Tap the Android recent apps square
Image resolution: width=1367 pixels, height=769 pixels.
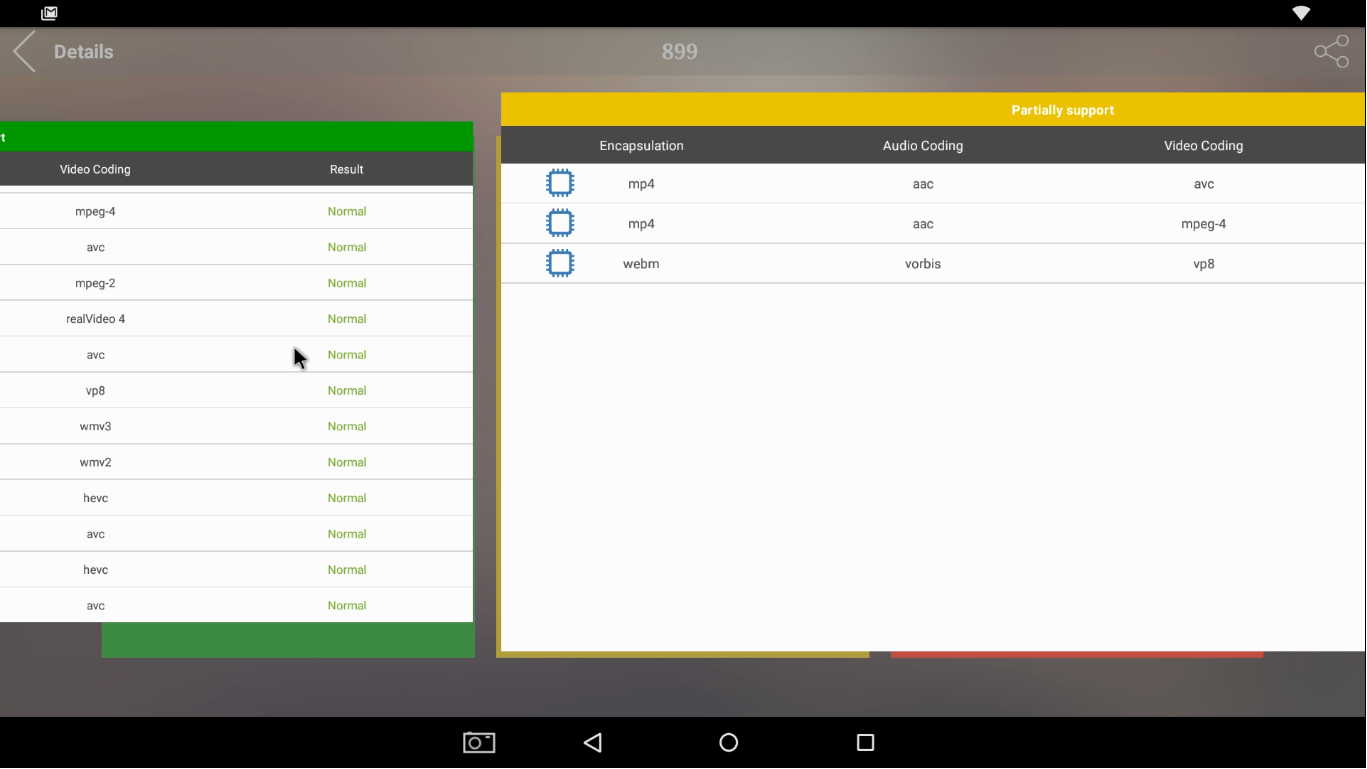tap(866, 742)
